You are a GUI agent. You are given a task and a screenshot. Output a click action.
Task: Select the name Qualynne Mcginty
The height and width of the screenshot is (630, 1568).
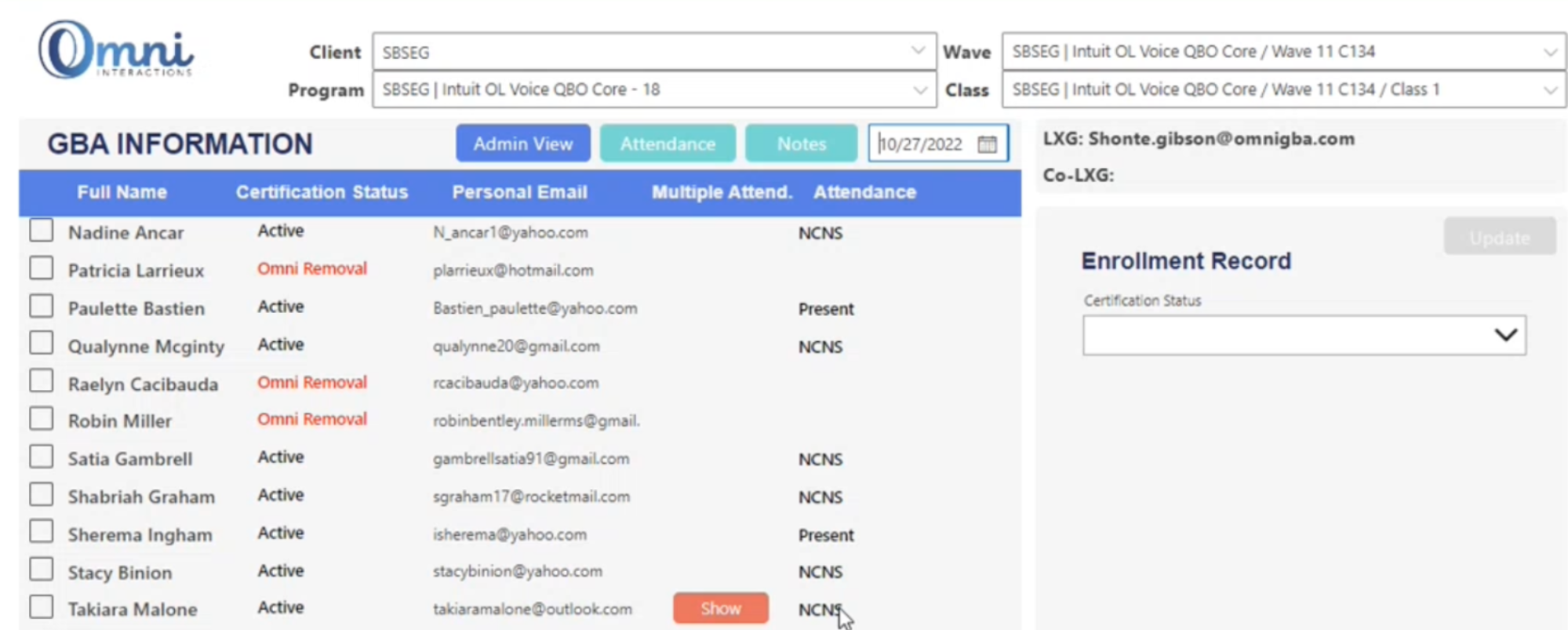pos(146,346)
